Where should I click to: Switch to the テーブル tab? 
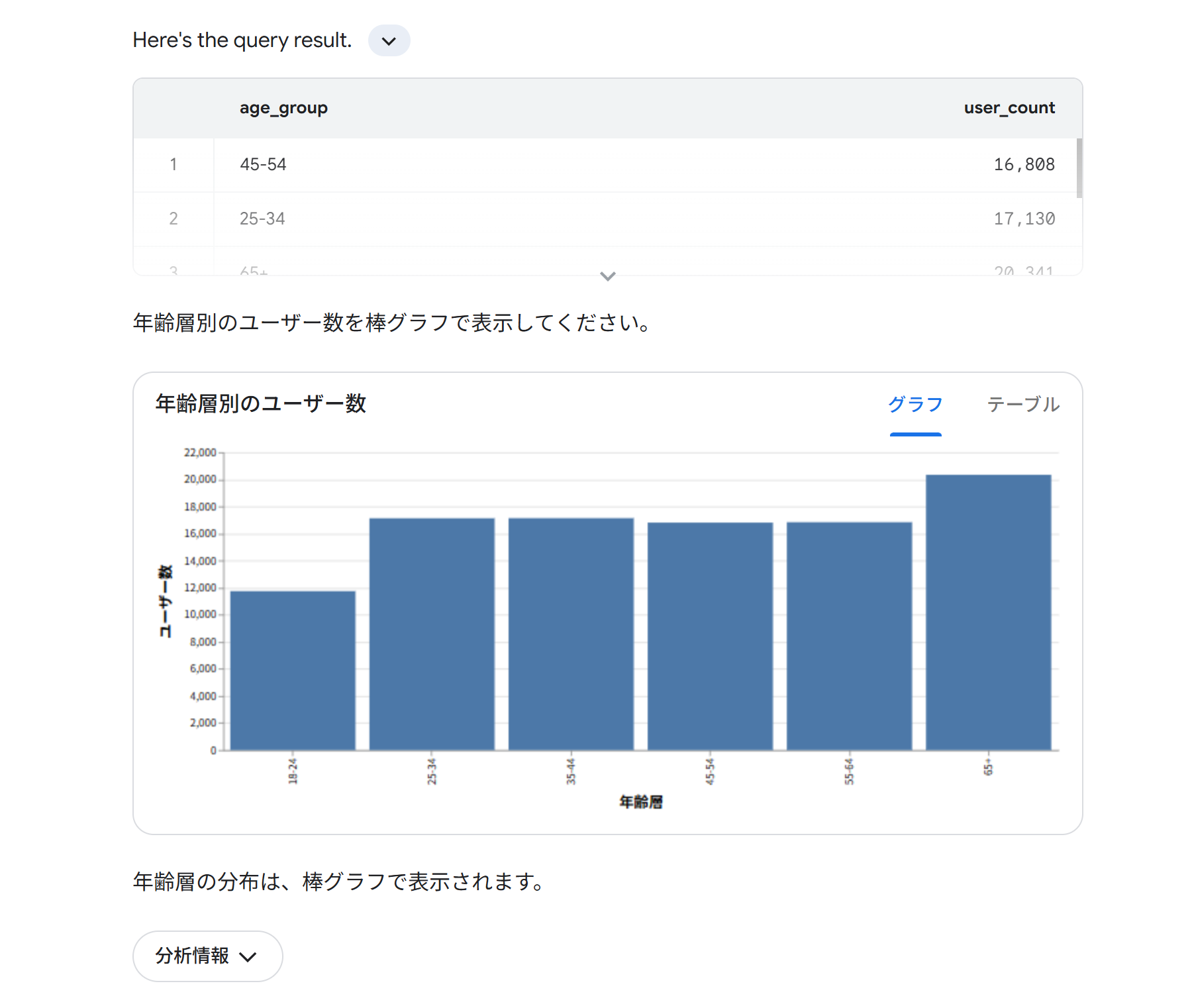pyautogui.click(x=1023, y=405)
